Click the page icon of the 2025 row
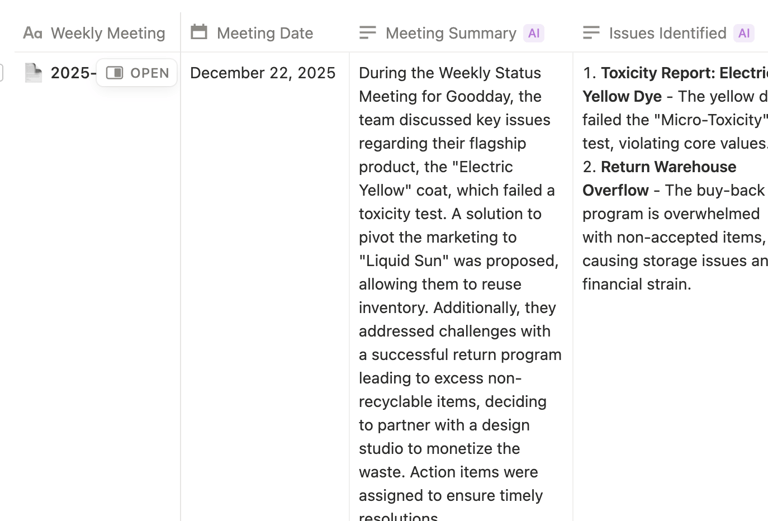 tap(34, 72)
